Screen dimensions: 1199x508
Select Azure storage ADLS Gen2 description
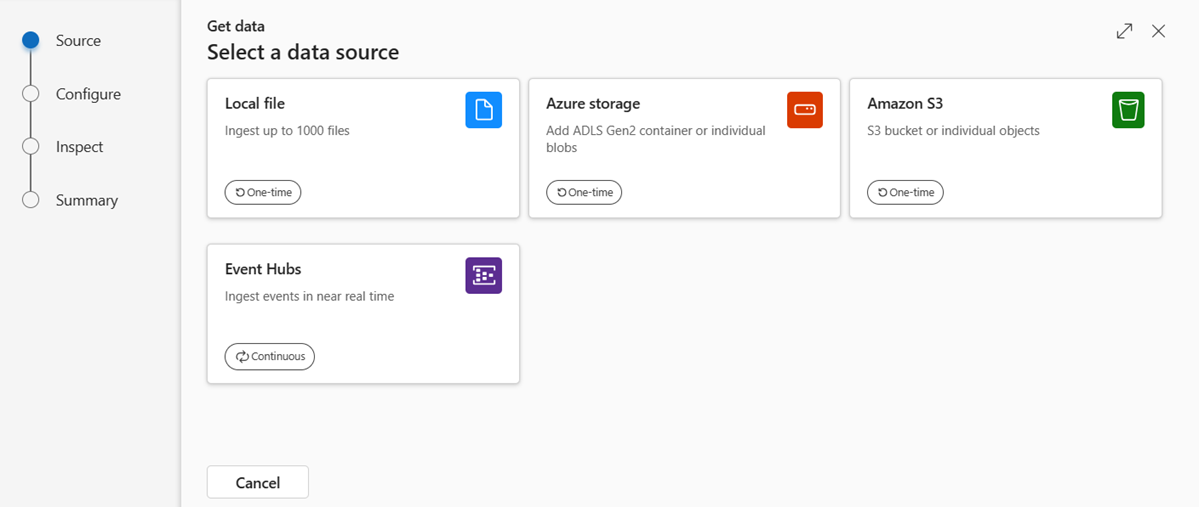coord(656,139)
